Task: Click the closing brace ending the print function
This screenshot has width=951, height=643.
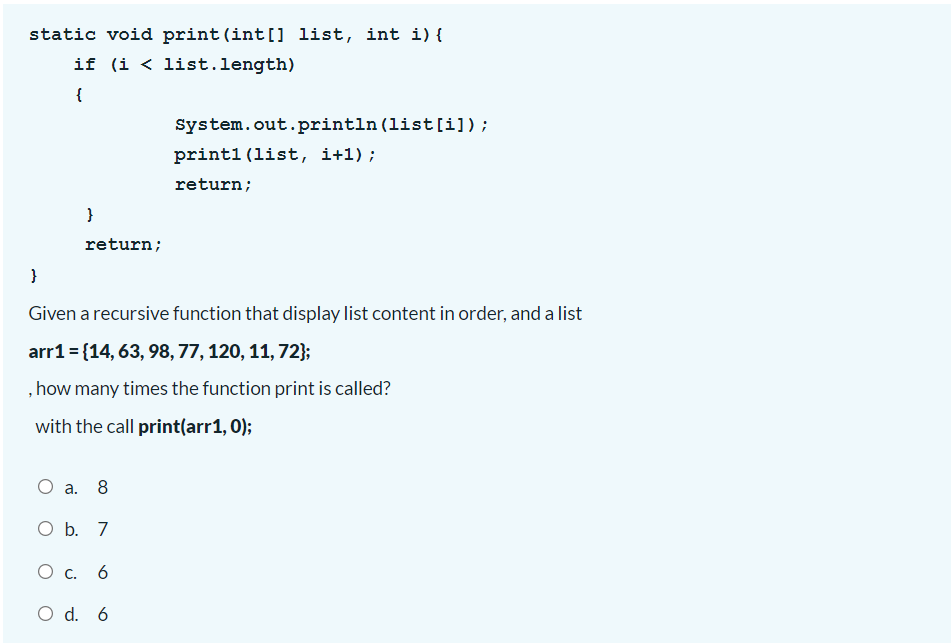Action: (x=34, y=274)
